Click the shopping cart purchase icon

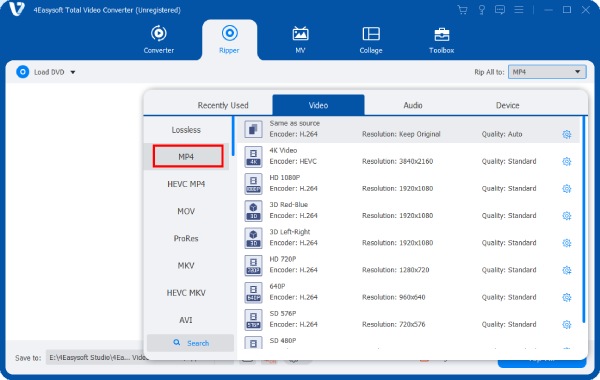pos(462,10)
